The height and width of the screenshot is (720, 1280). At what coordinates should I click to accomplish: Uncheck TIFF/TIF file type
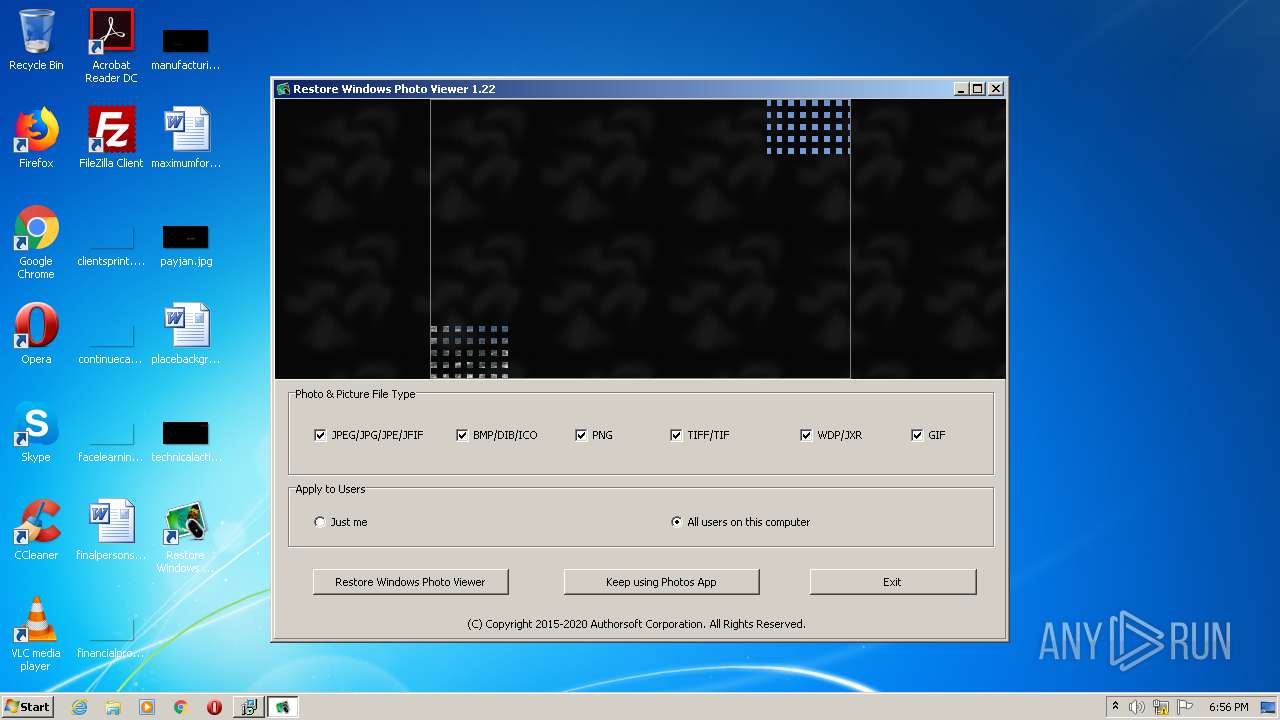pos(676,435)
